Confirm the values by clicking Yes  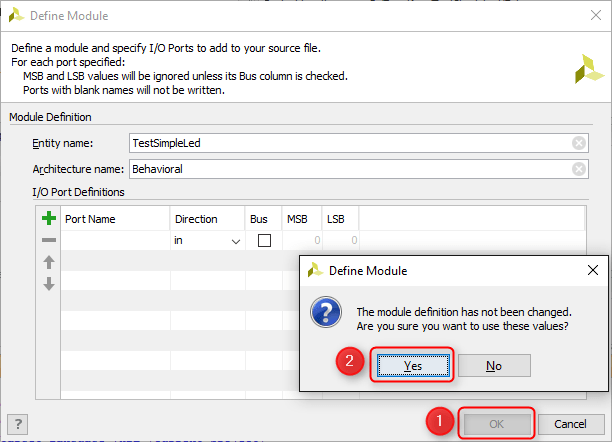coord(412,366)
